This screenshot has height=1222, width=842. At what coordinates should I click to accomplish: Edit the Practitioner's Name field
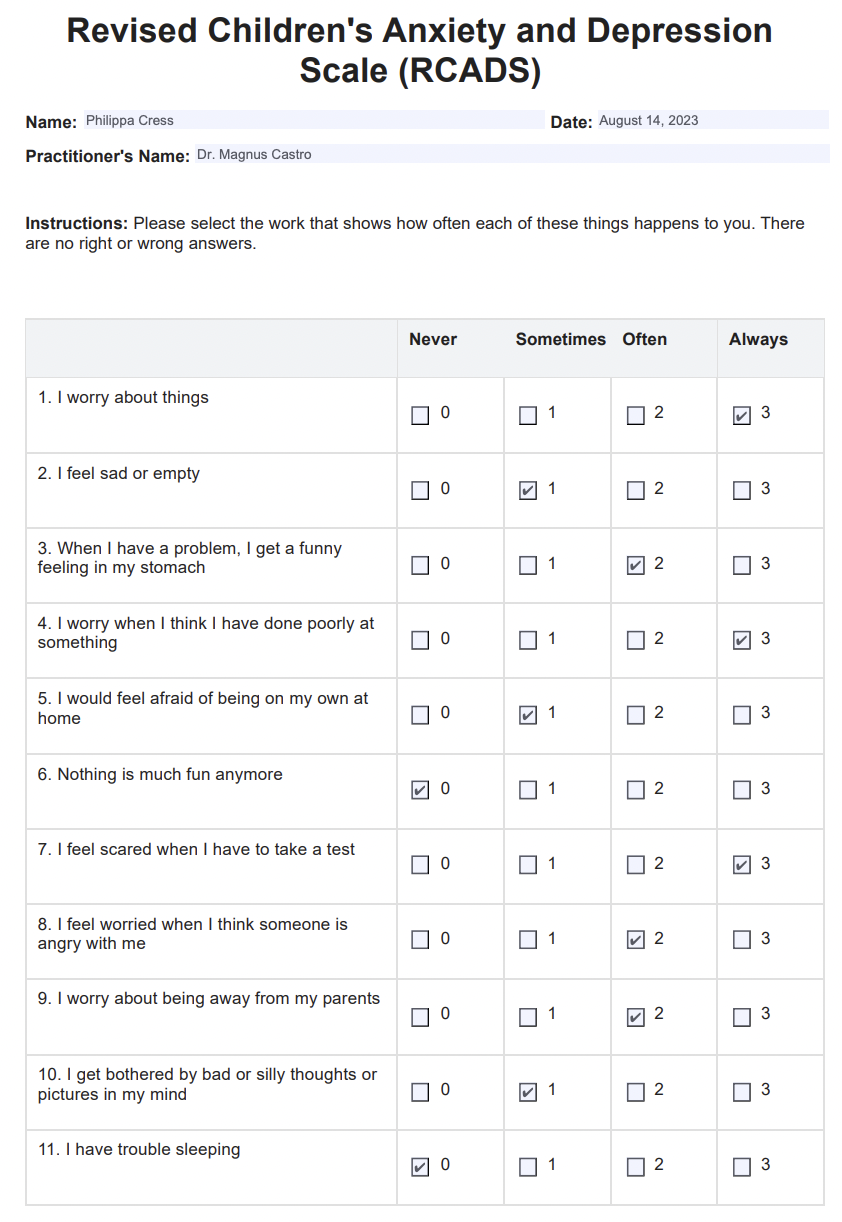(510, 155)
